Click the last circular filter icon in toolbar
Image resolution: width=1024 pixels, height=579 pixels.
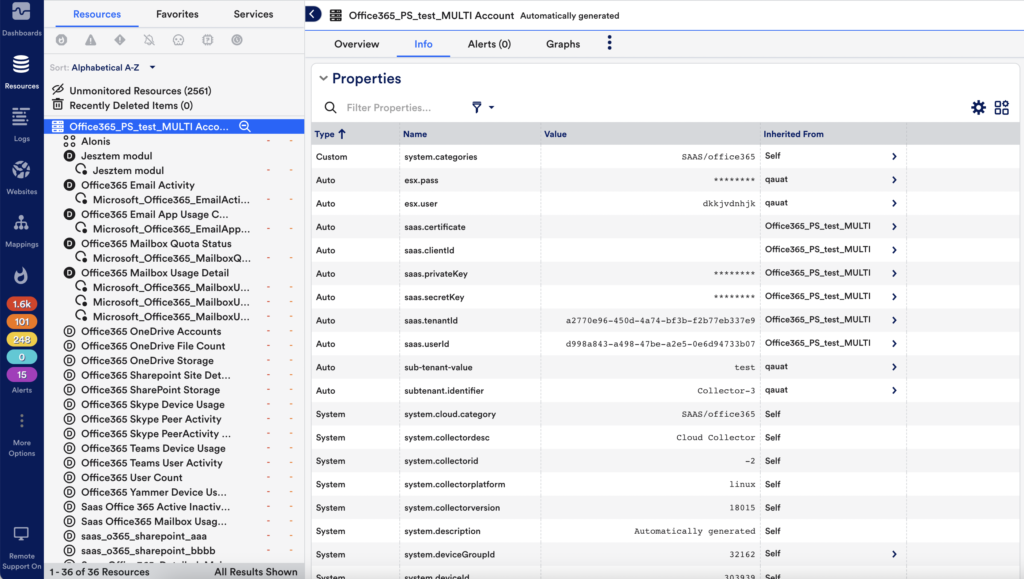[237, 40]
